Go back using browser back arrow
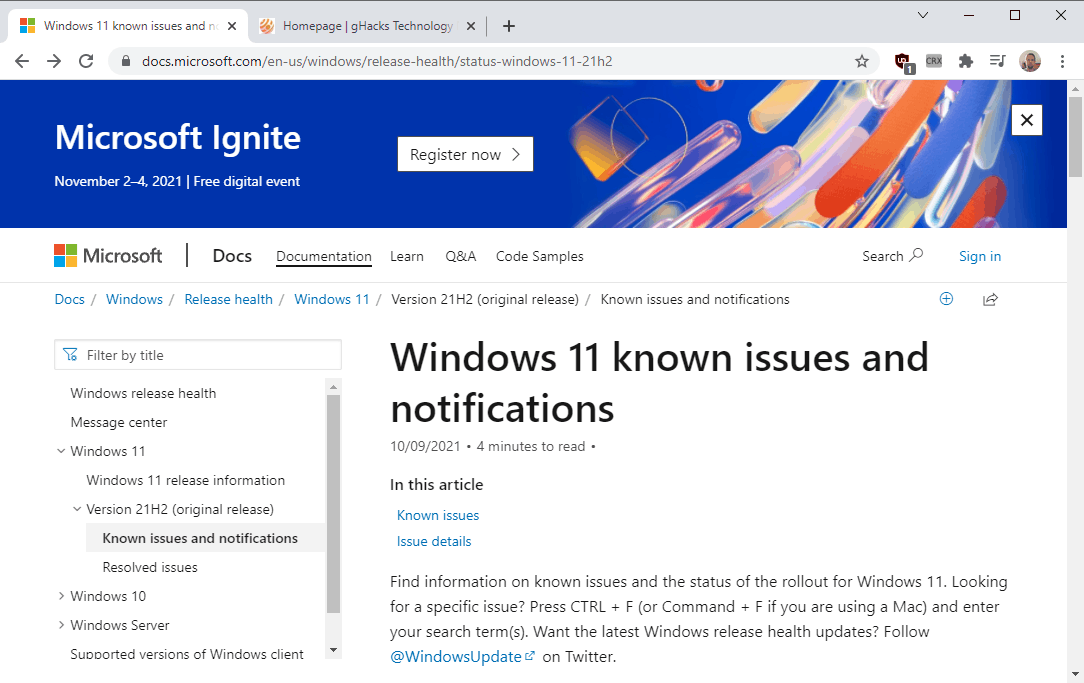This screenshot has width=1084, height=683. click(22, 61)
